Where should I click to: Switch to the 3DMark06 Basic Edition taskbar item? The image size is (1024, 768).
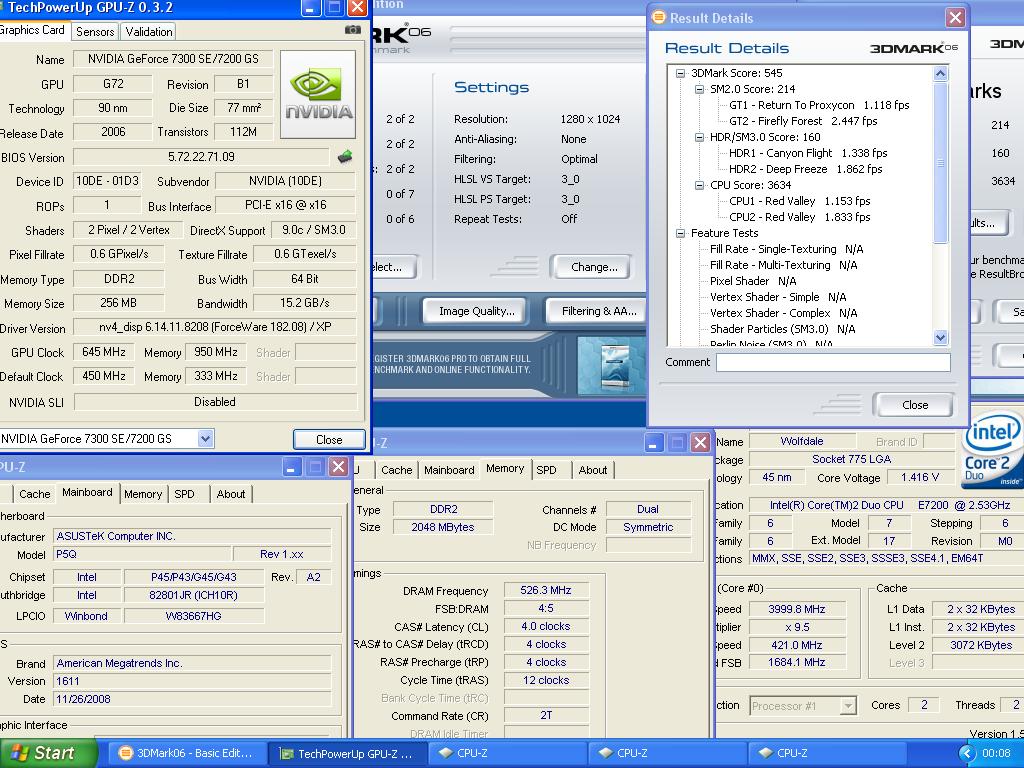click(x=187, y=753)
